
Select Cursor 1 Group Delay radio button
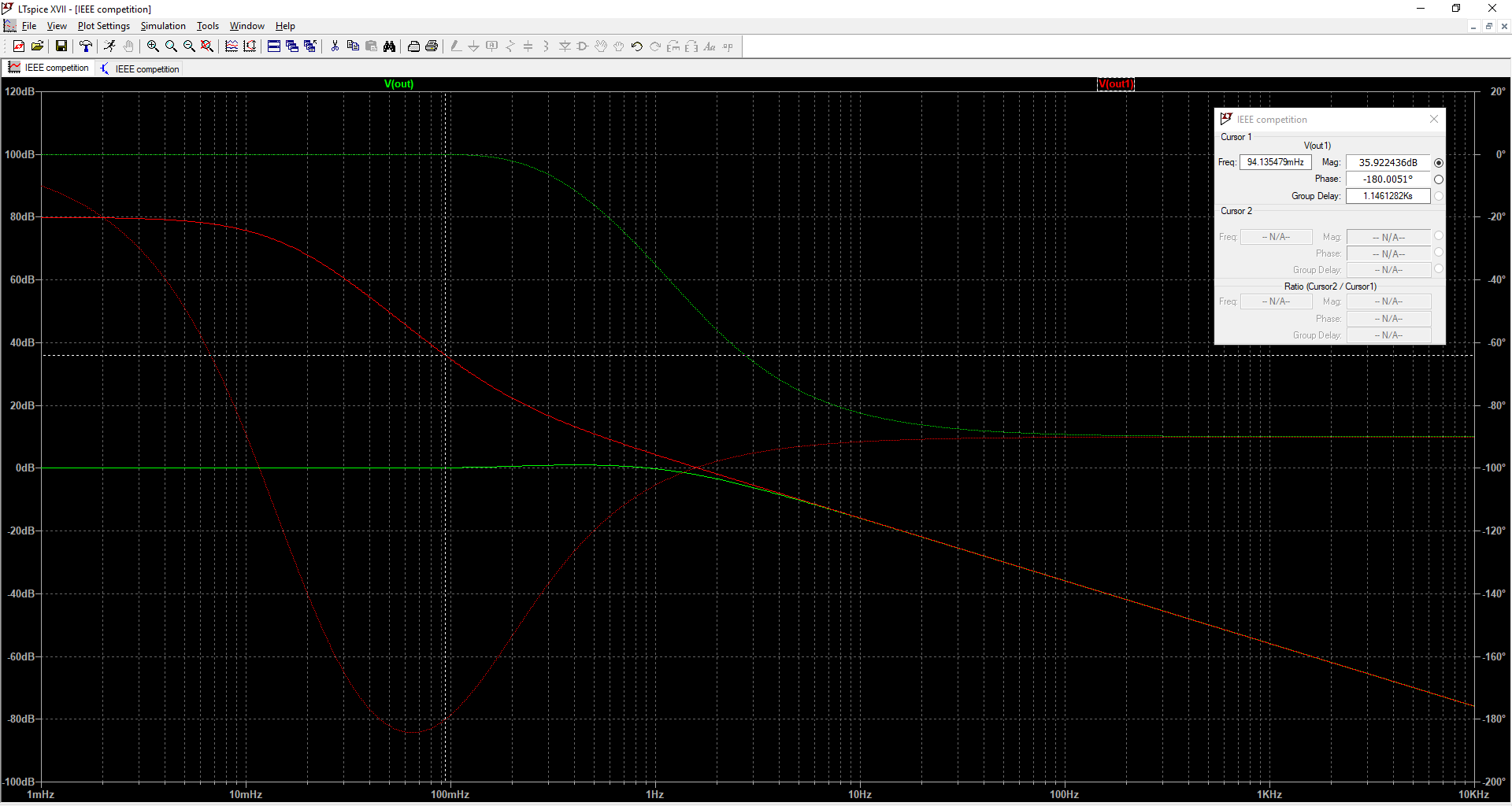(x=1439, y=196)
